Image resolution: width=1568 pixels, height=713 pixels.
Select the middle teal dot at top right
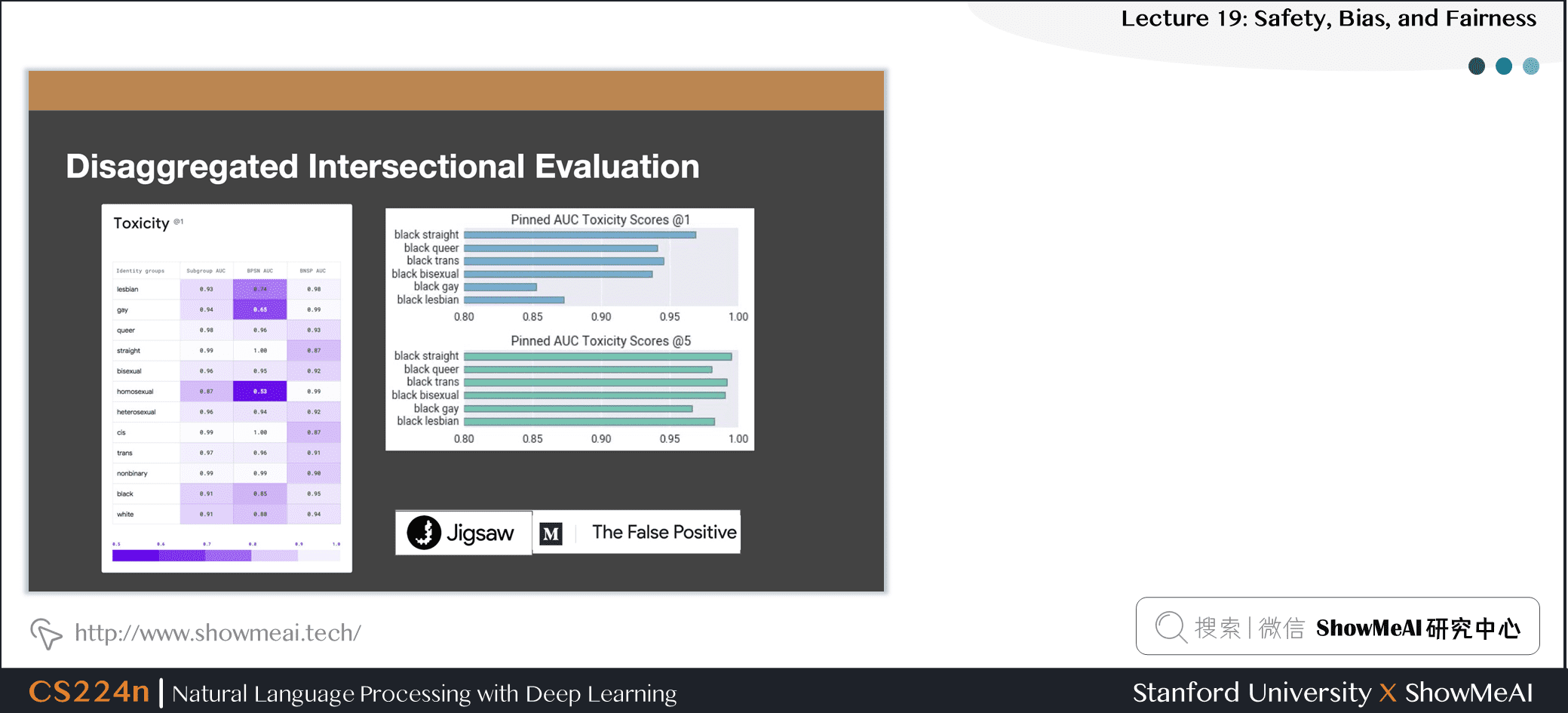point(1504,66)
